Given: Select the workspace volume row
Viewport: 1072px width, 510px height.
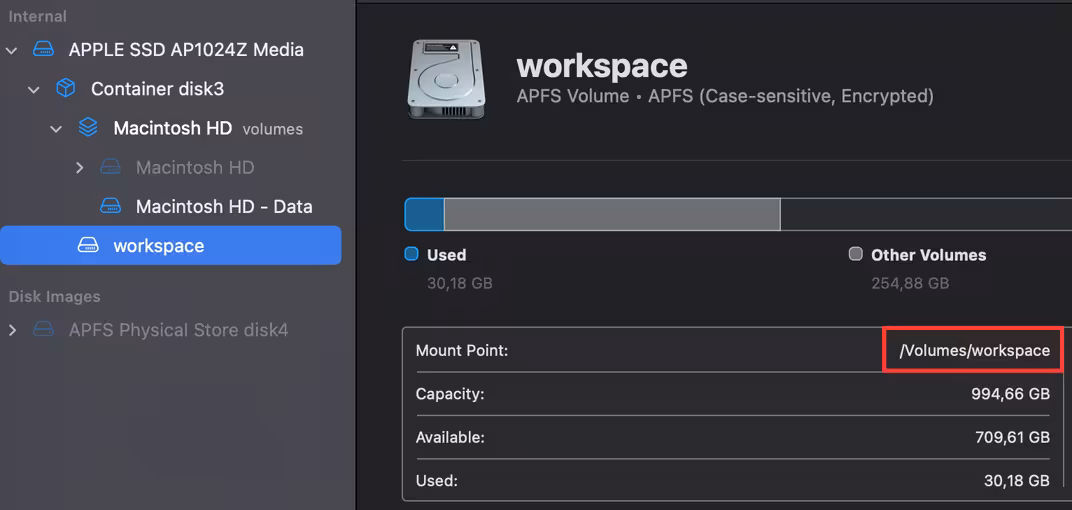Looking at the screenshot, I should 171,245.
